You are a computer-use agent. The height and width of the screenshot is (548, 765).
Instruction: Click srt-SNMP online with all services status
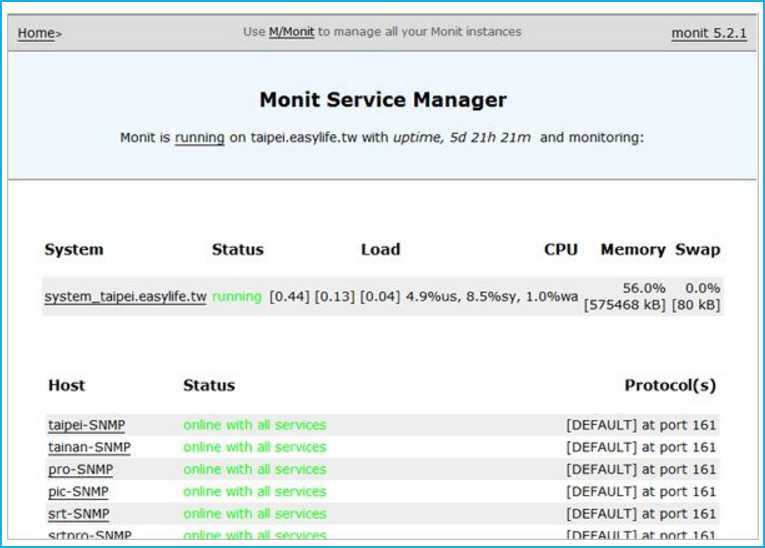pos(255,514)
